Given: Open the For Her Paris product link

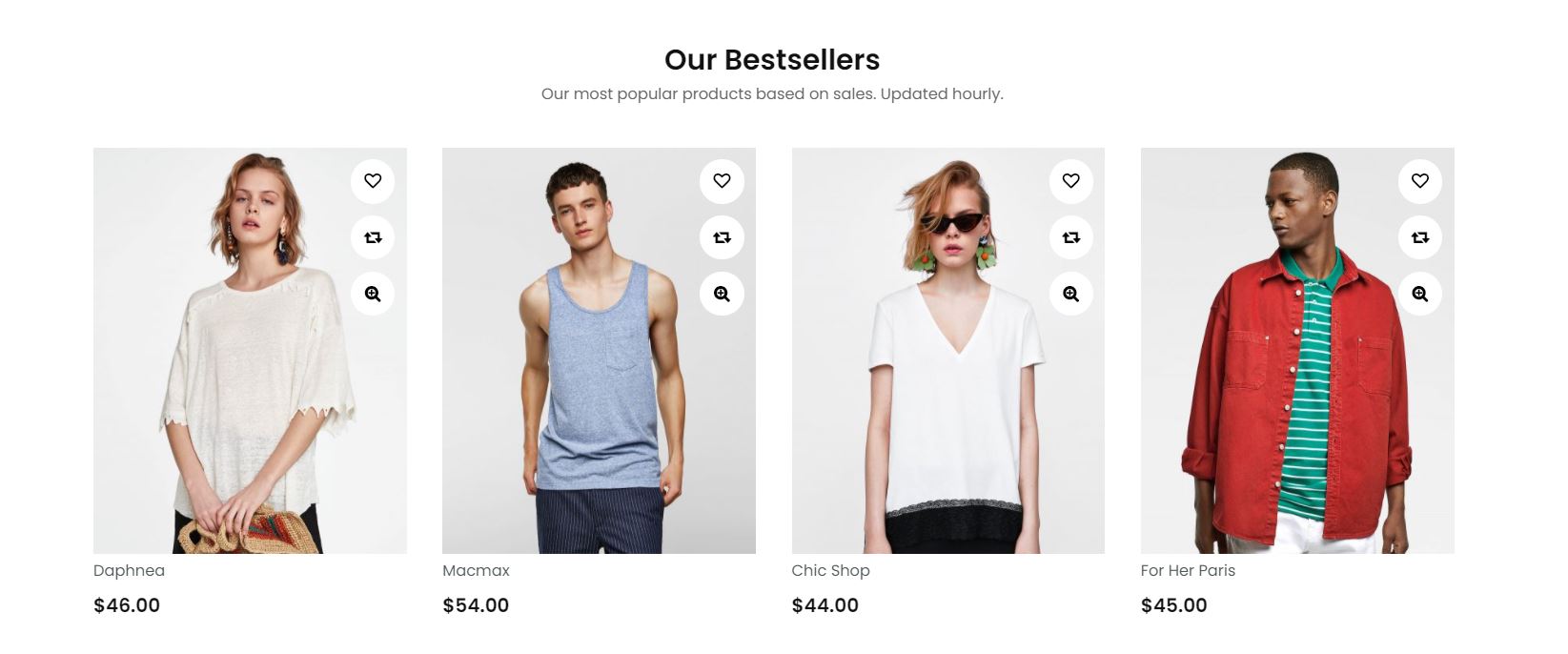Looking at the screenshot, I should point(1188,570).
